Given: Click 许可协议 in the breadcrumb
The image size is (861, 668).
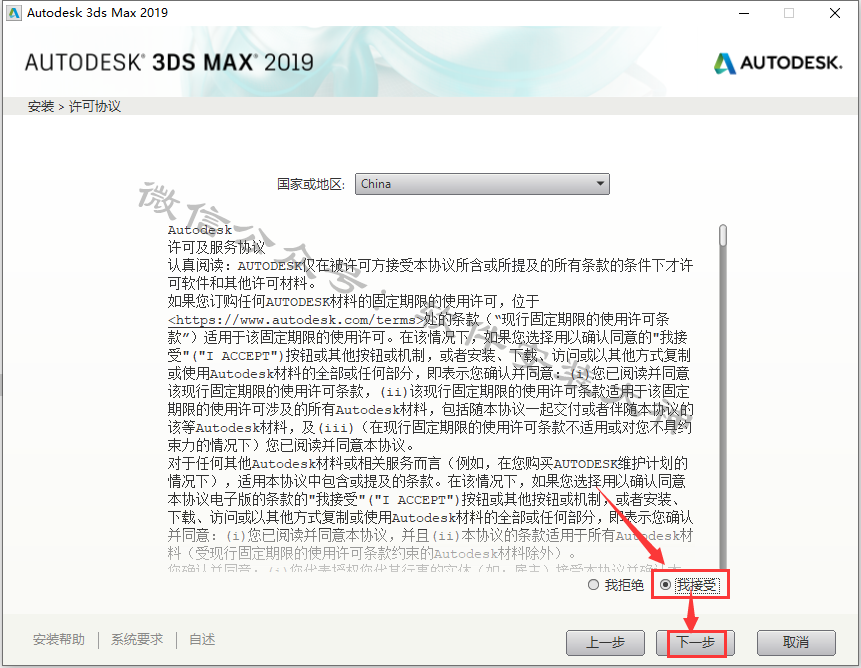Looking at the screenshot, I should click(x=94, y=106).
